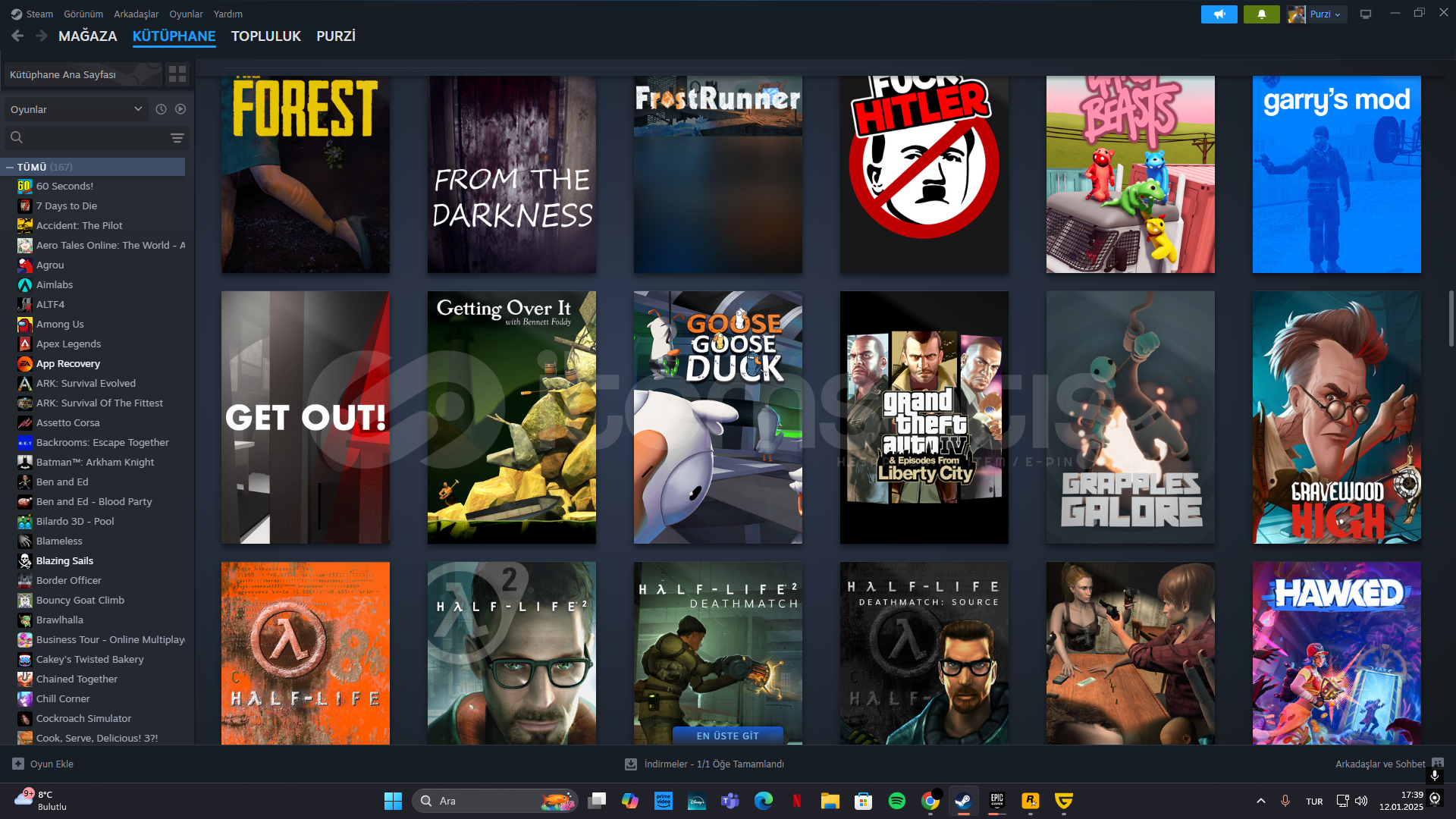The width and height of the screenshot is (1456, 819).
Task: Select 7 Days to Die in list
Action: coord(67,206)
